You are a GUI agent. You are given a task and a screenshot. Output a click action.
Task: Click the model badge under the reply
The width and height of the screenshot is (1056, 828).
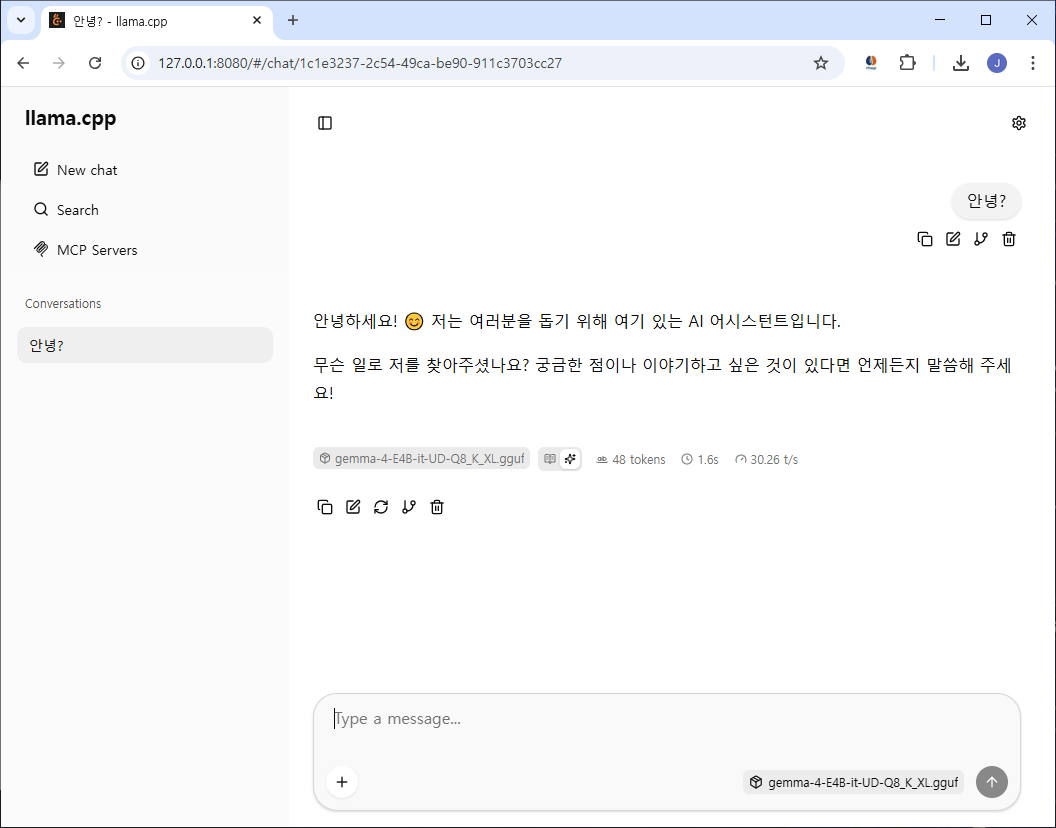pyautogui.click(x=422, y=459)
